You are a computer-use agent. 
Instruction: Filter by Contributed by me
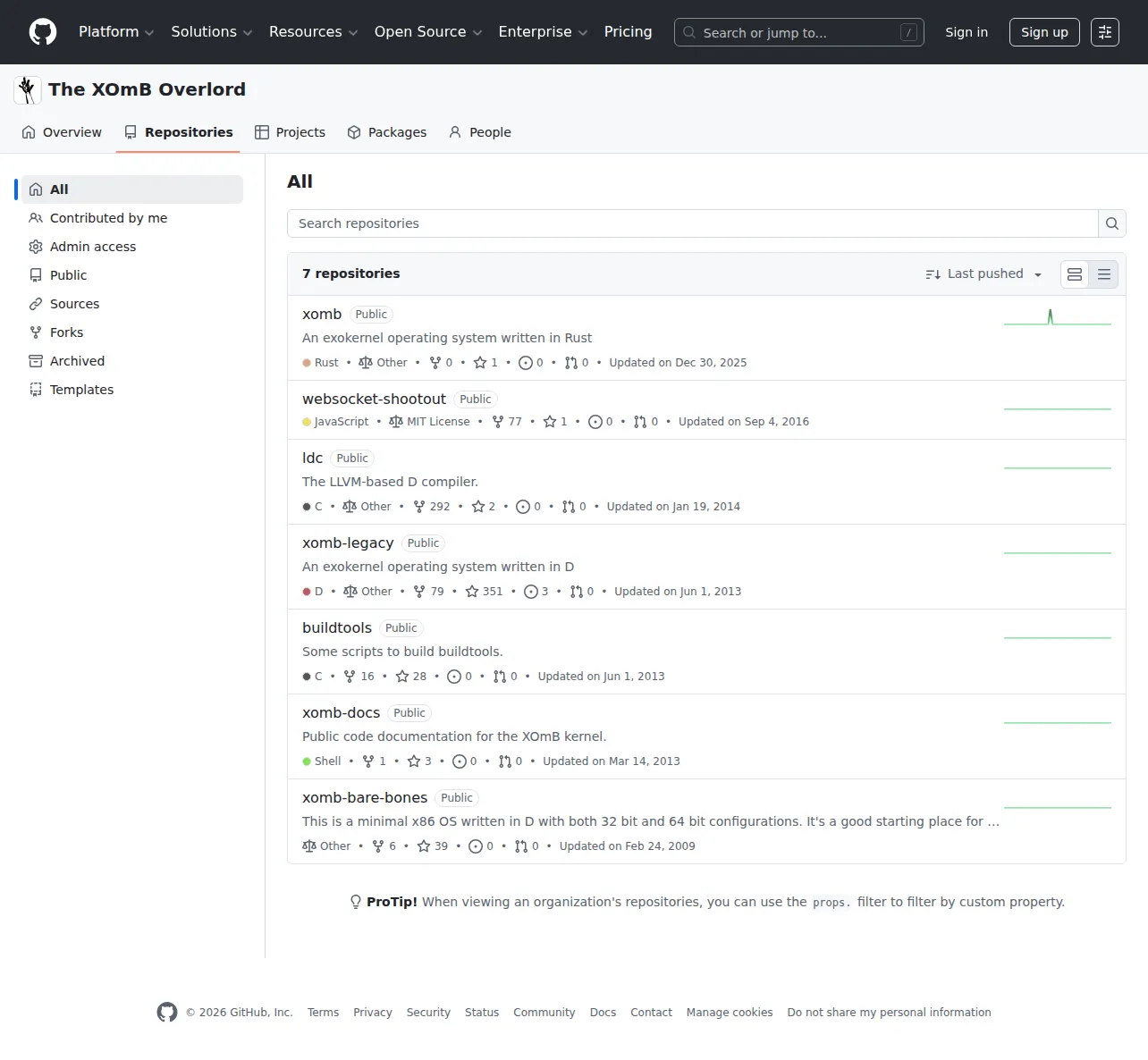(x=132, y=218)
